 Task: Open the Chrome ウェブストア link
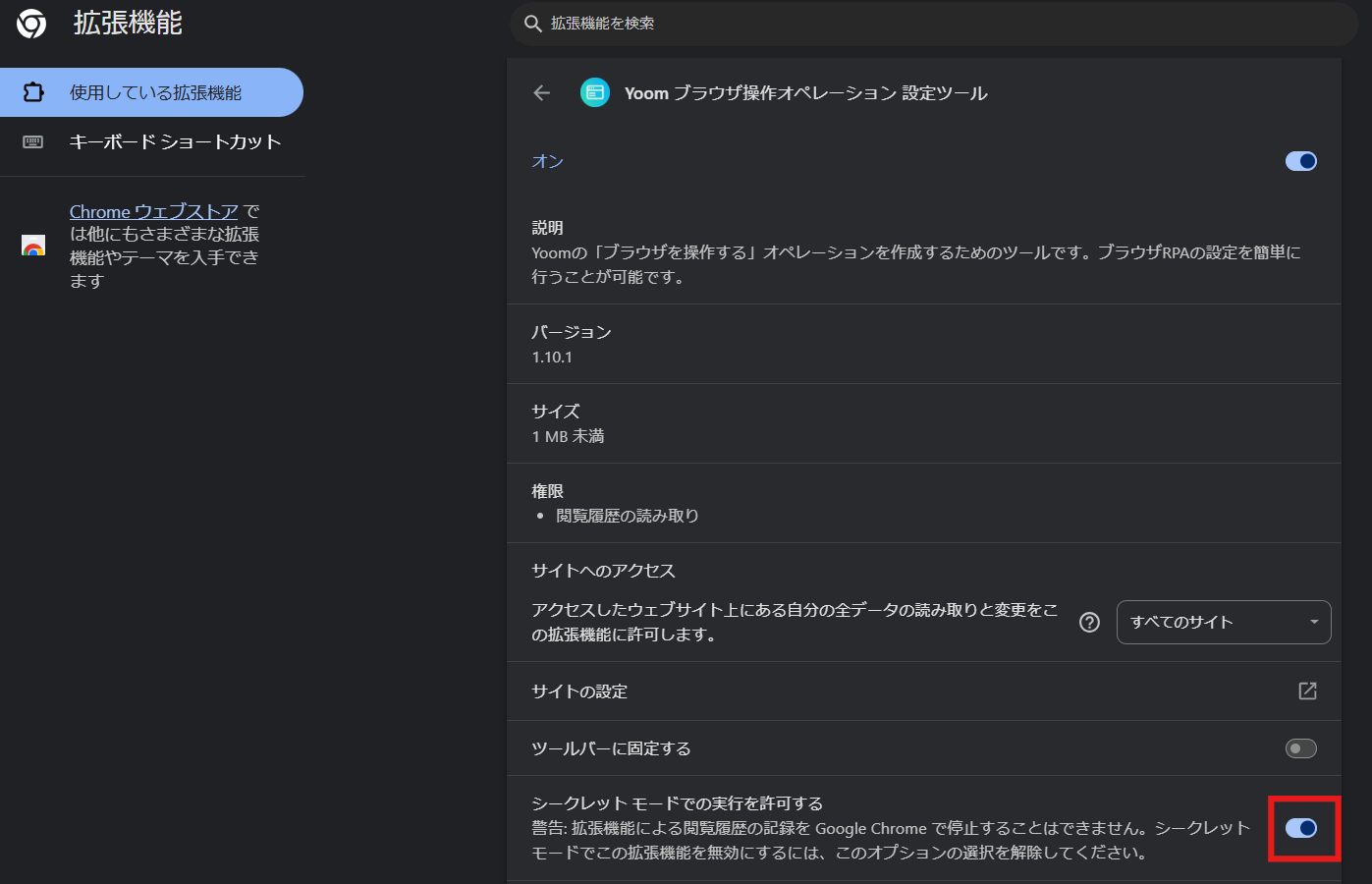pyautogui.click(x=154, y=211)
